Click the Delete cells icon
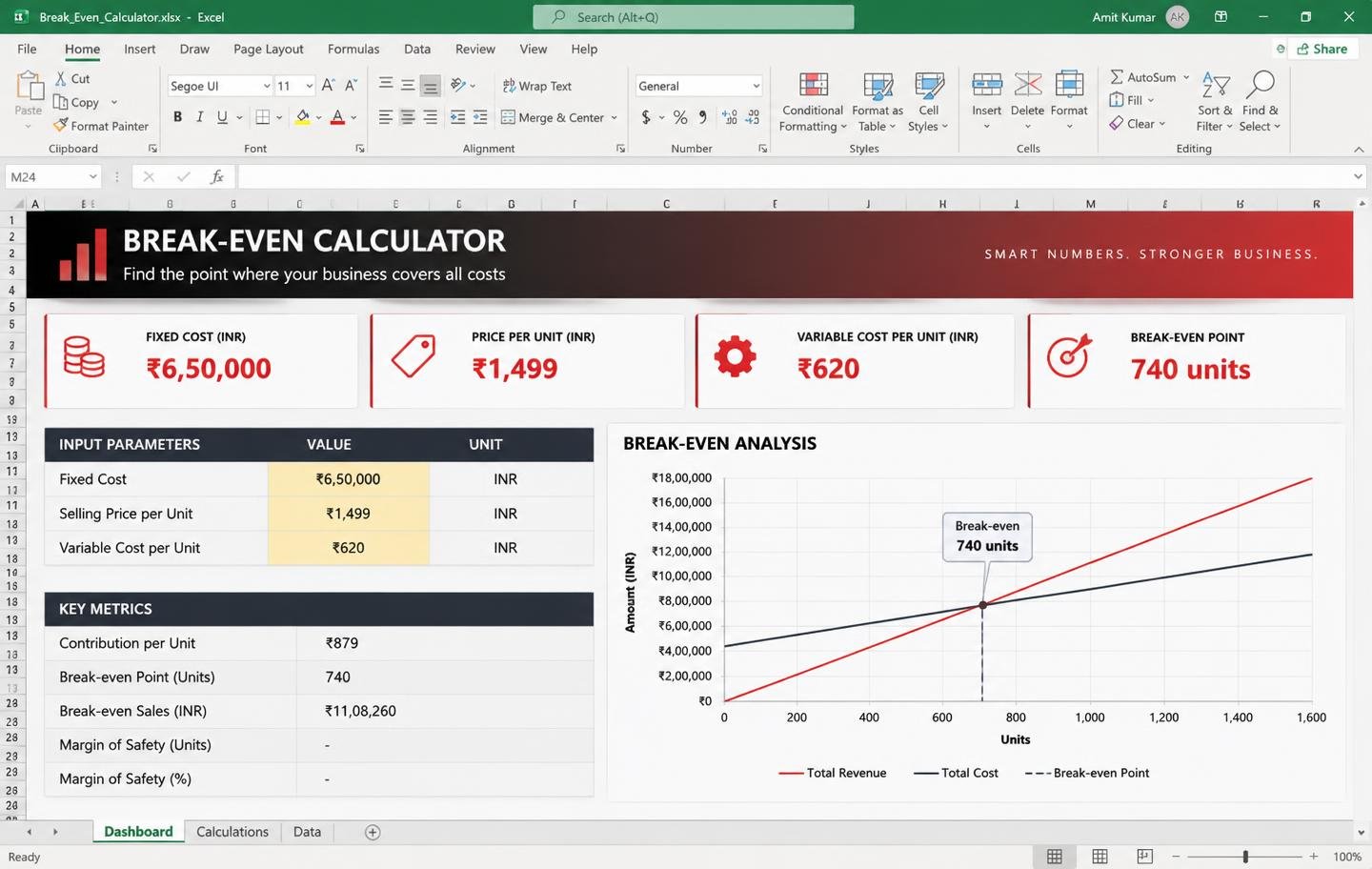The image size is (1372, 869). (1027, 84)
